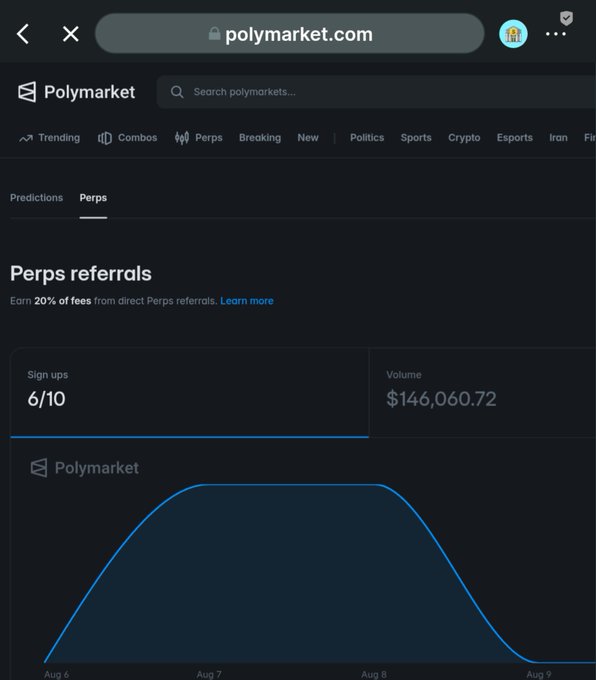Open the New category

click(308, 138)
